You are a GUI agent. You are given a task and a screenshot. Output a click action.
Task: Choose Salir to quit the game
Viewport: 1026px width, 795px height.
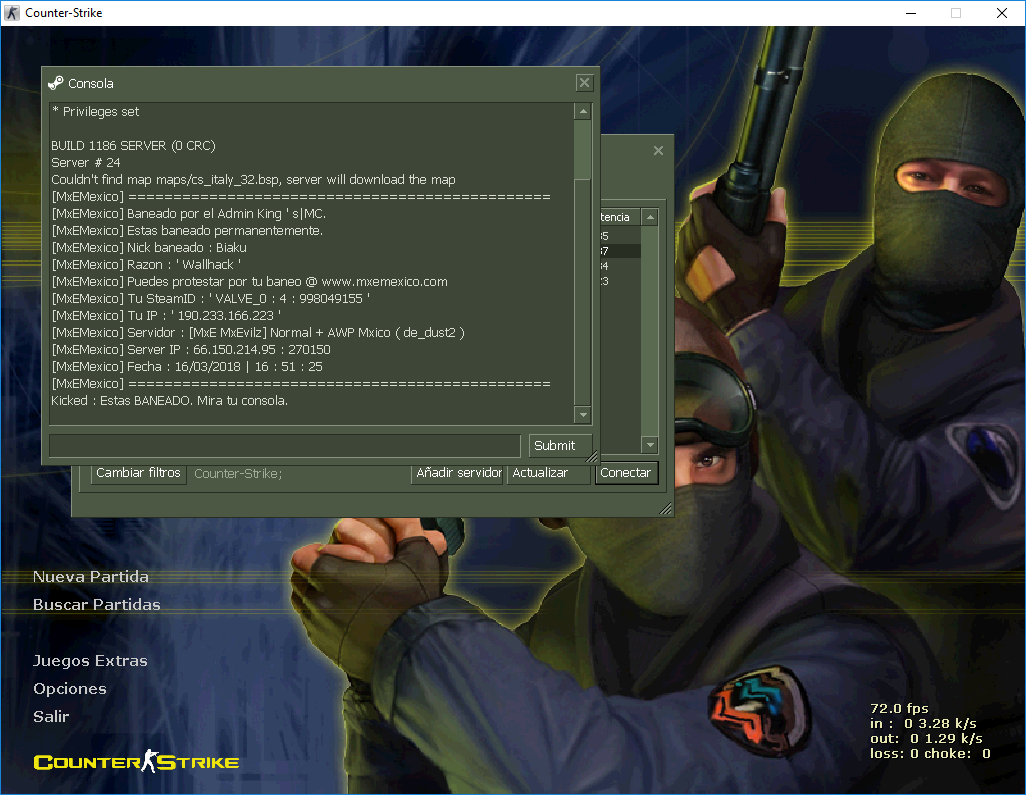(51, 716)
